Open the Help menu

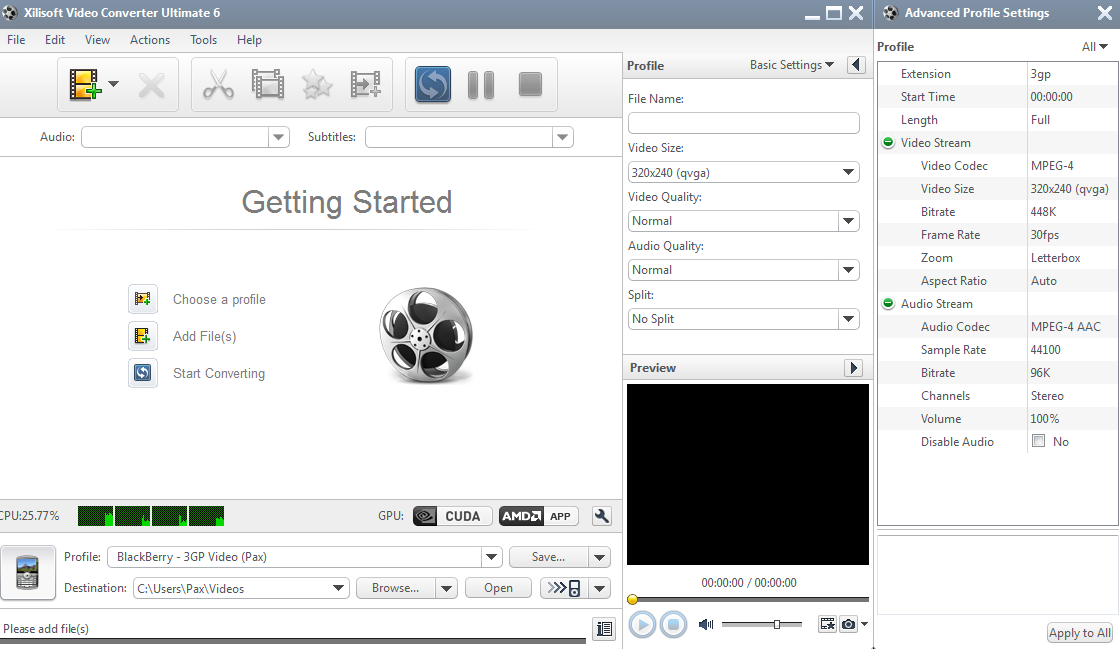click(249, 40)
